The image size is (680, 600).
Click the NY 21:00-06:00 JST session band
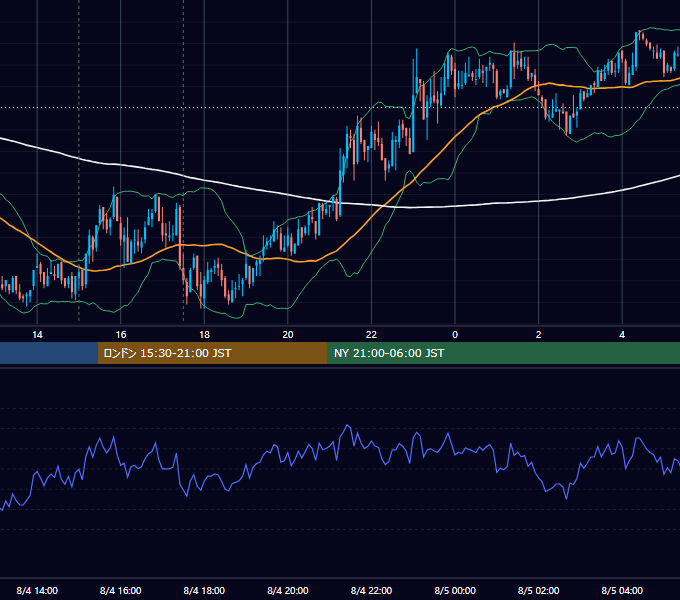point(503,353)
